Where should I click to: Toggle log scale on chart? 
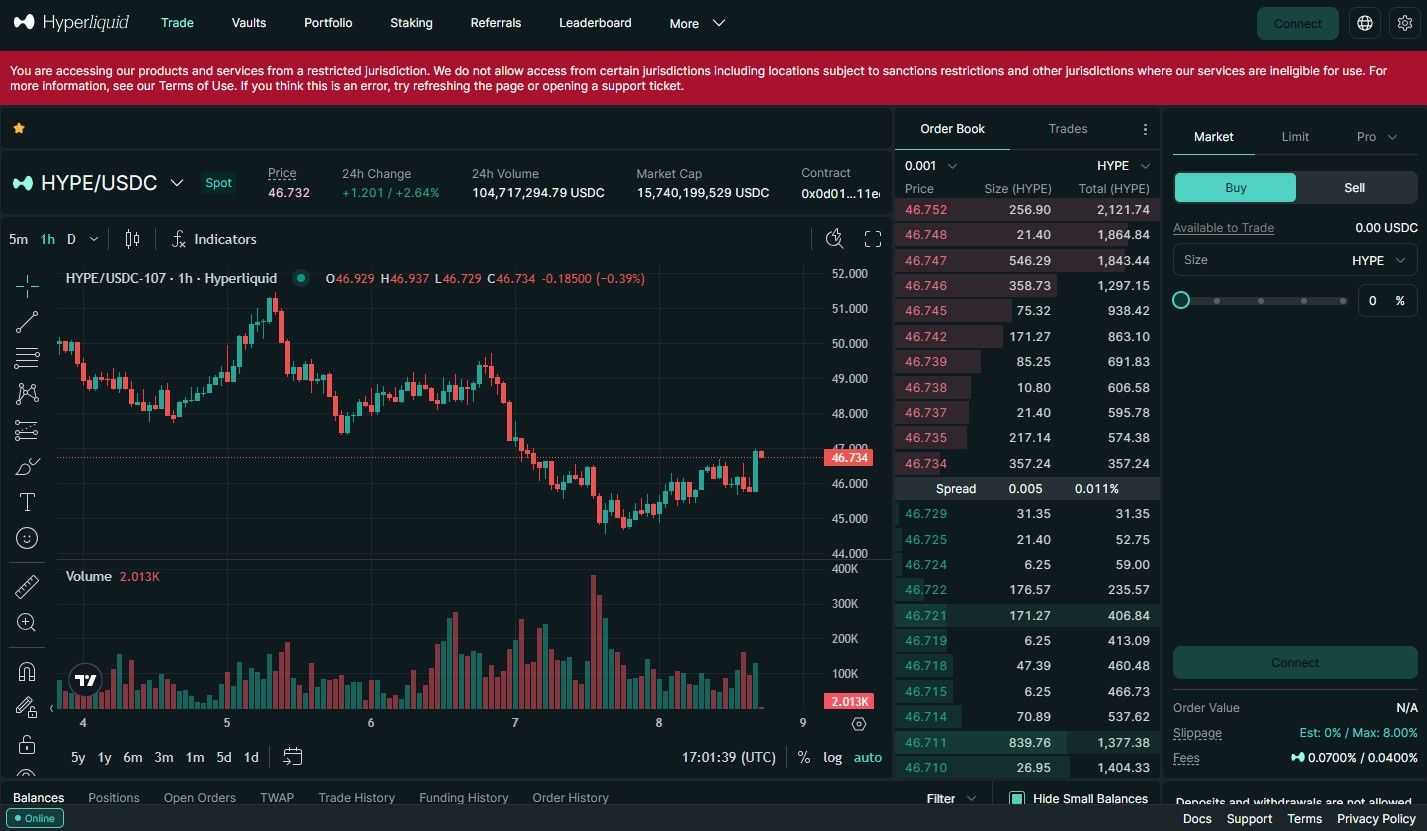(832, 757)
